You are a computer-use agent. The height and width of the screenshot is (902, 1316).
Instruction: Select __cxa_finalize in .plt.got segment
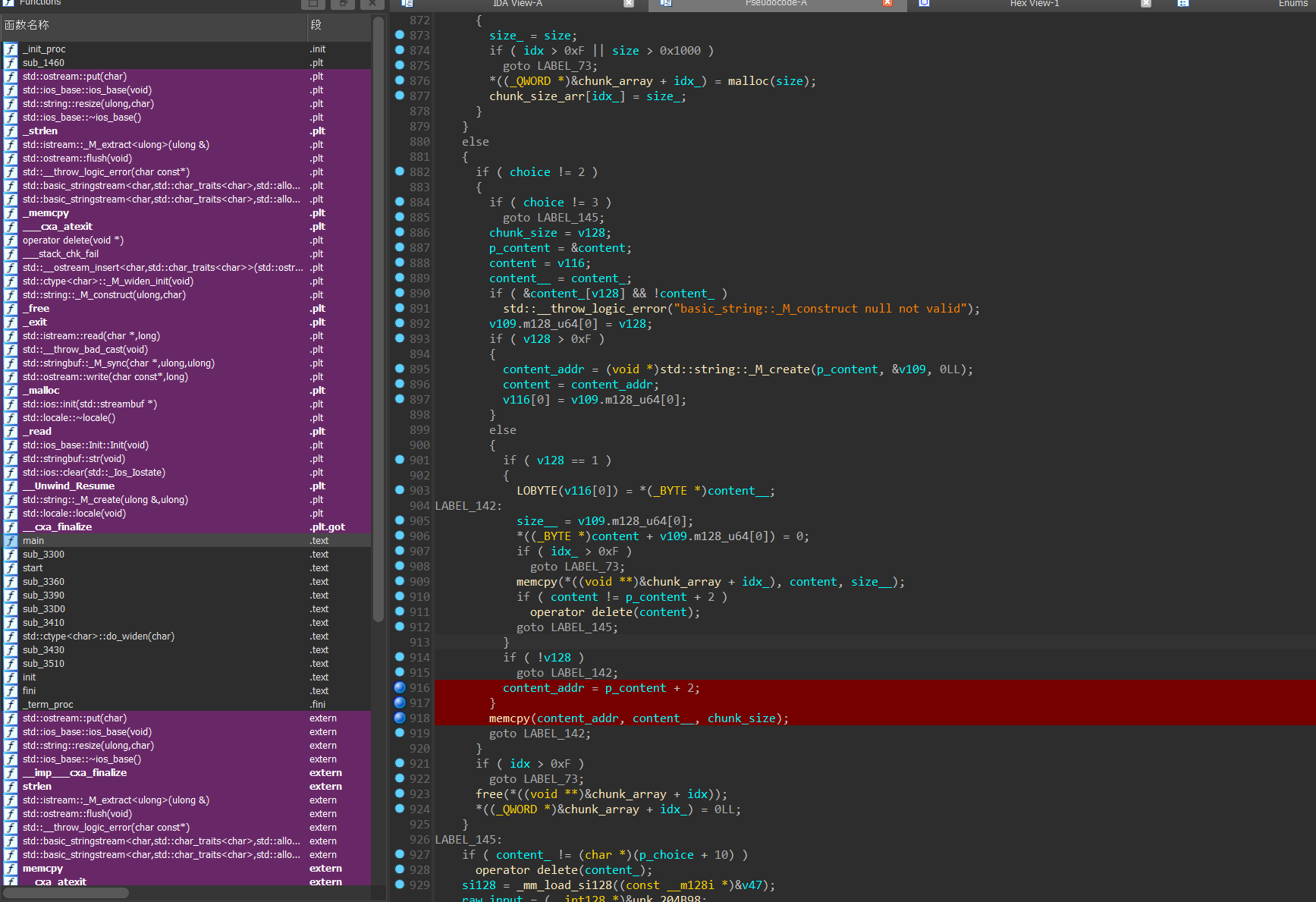coord(186,527)
